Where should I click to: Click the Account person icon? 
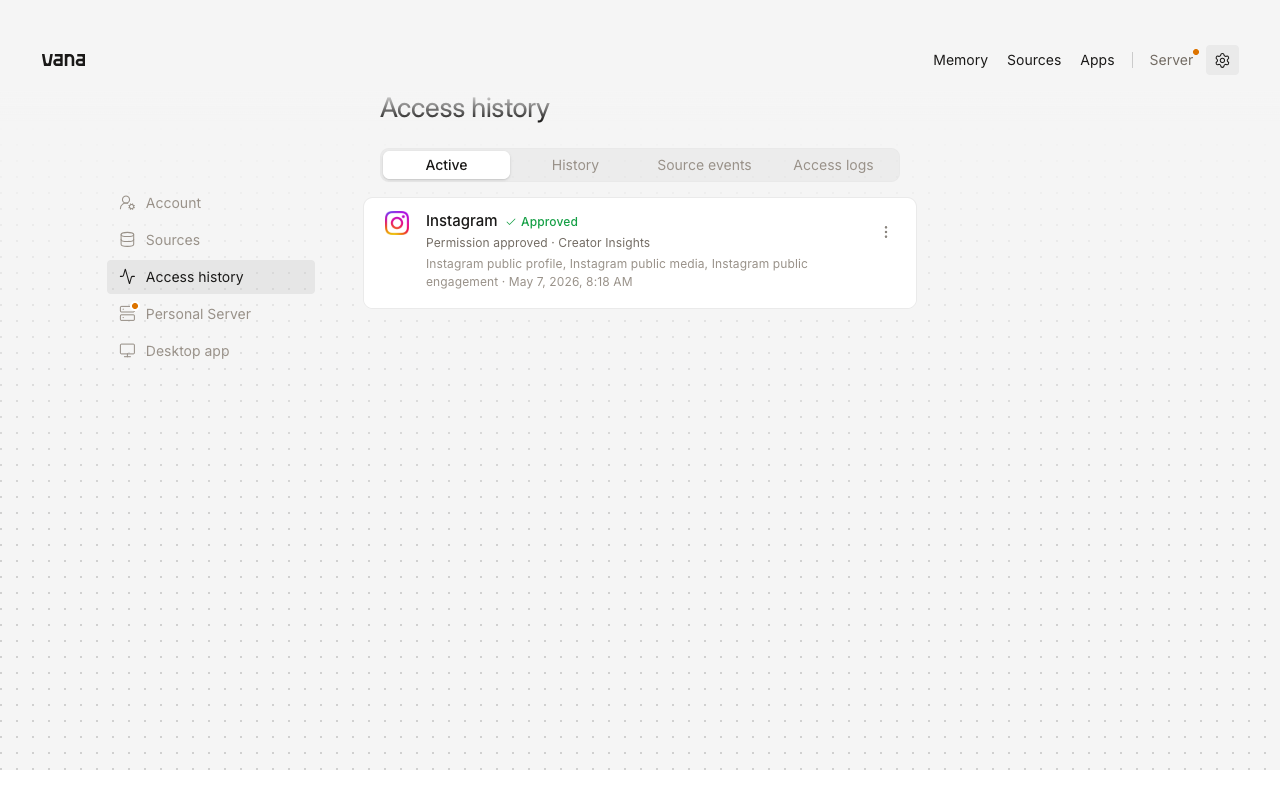[x=127, y=203]
